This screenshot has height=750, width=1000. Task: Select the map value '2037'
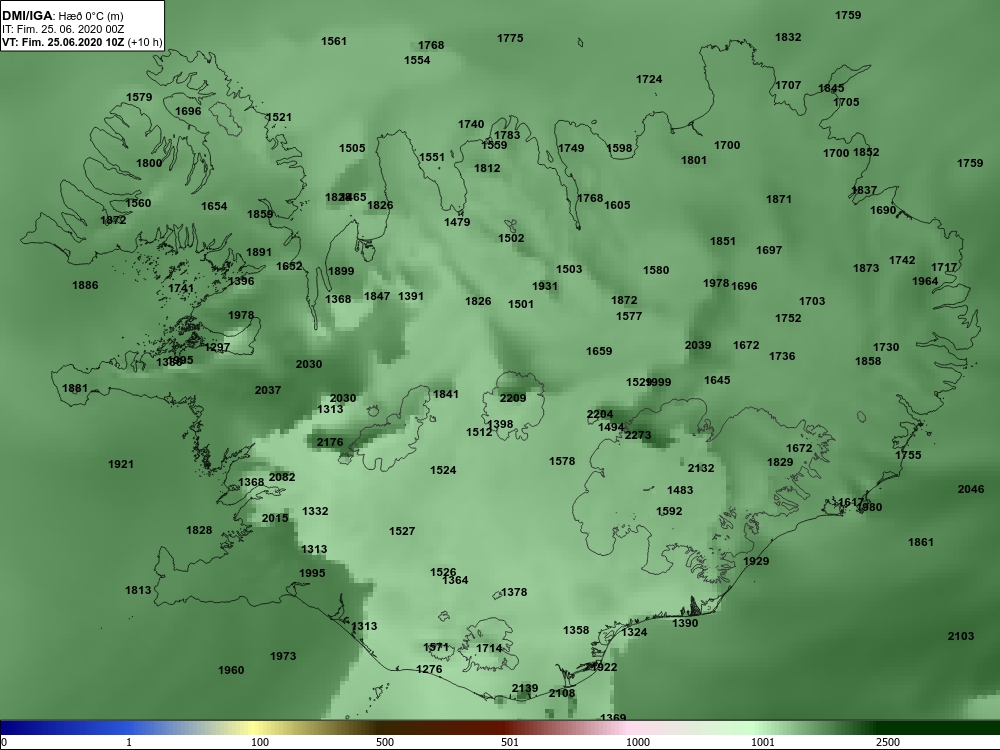(268, 390)
